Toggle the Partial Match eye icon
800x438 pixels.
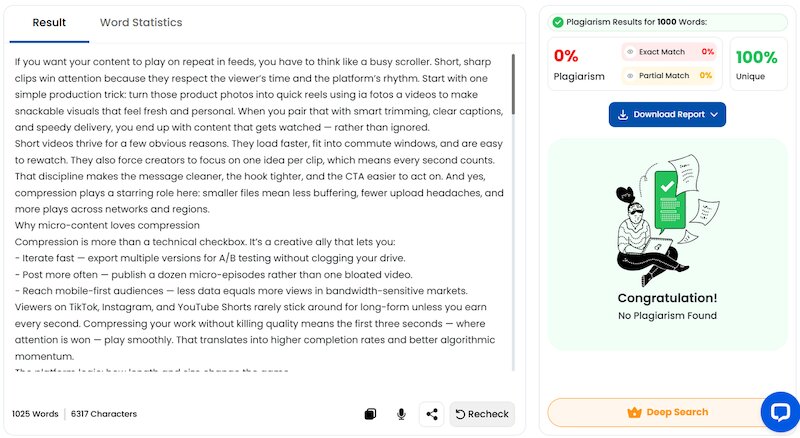coord(630,75)
